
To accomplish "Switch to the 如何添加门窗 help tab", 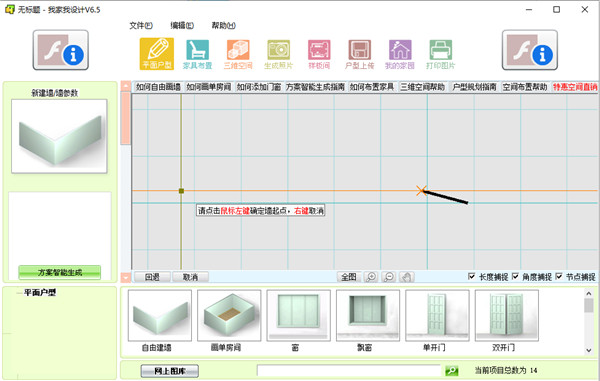I will [x=259, y=87].
